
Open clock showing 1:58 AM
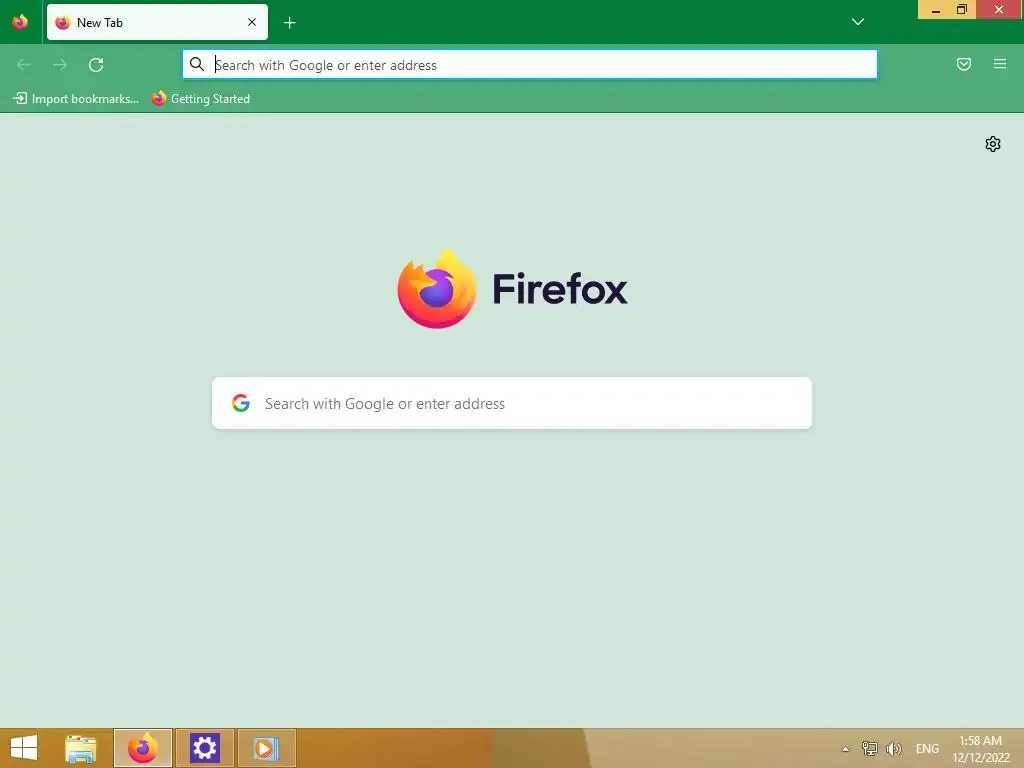(981, 749)
